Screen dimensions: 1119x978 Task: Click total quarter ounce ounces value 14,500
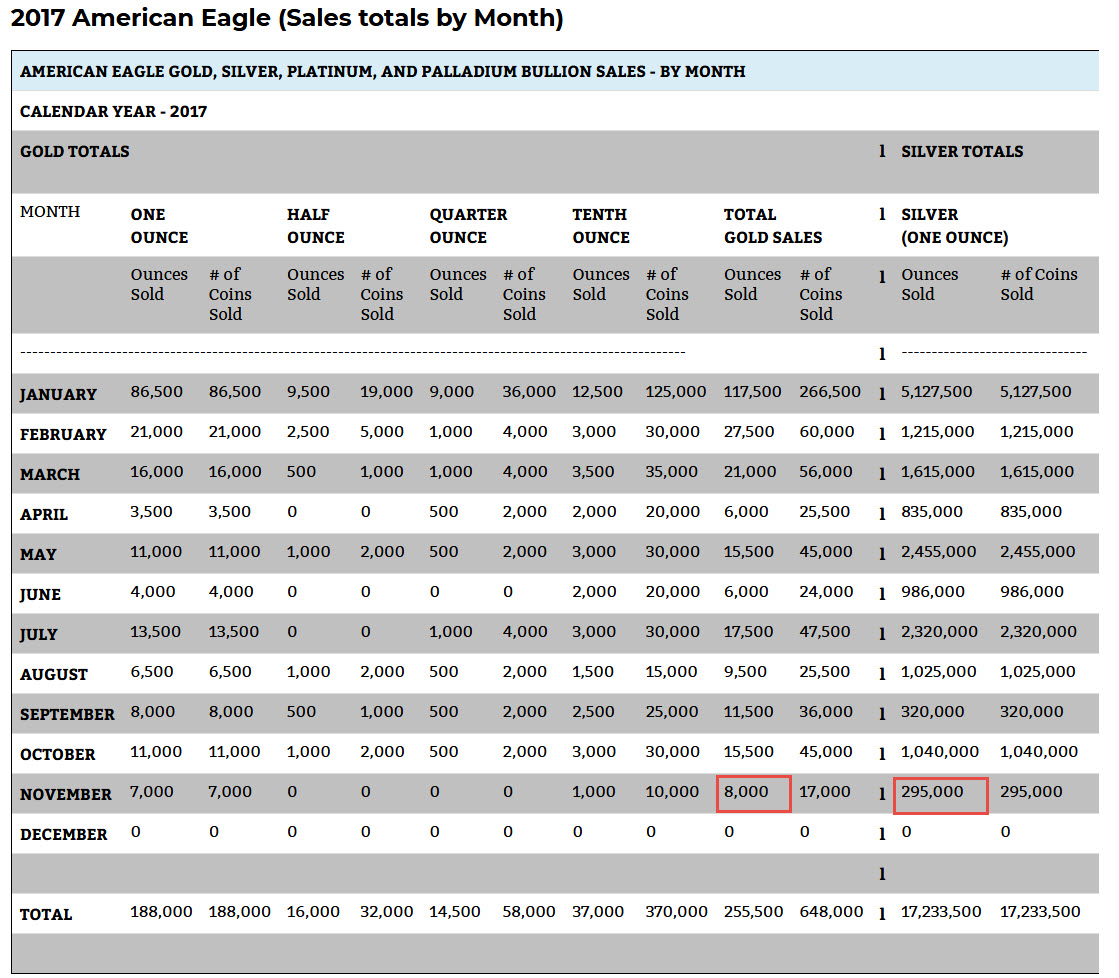click(455, 912)
